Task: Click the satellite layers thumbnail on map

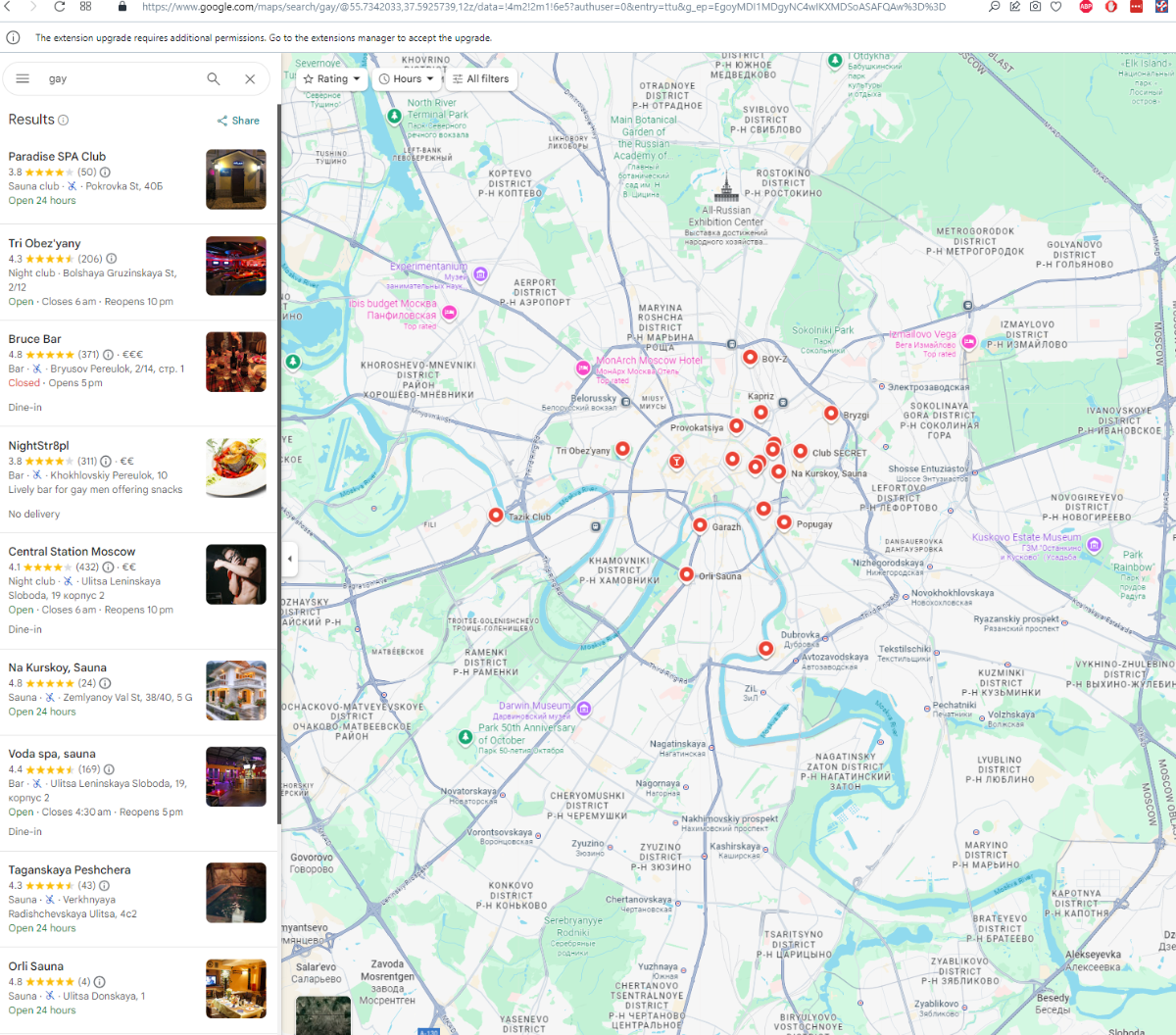Action: [x=323, y=1015]
